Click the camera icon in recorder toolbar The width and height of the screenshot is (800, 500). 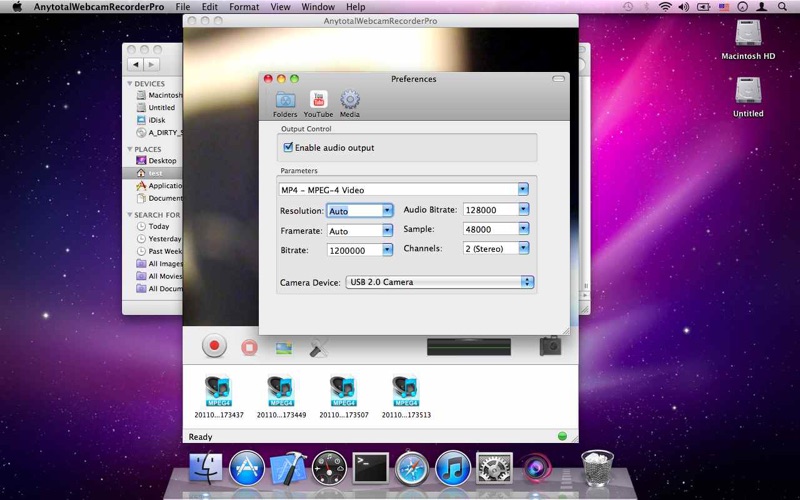click(551, 346)
